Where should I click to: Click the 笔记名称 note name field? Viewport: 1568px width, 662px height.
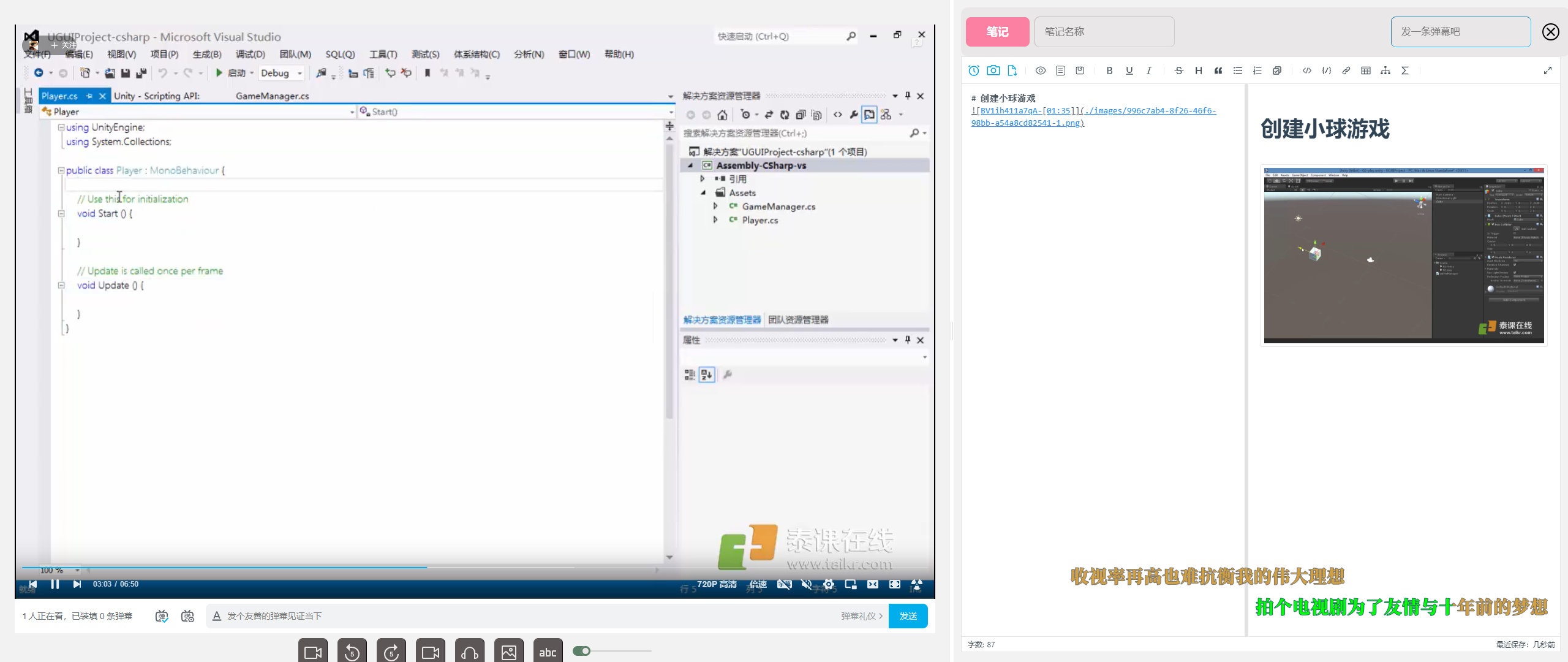click(1104, 32)
